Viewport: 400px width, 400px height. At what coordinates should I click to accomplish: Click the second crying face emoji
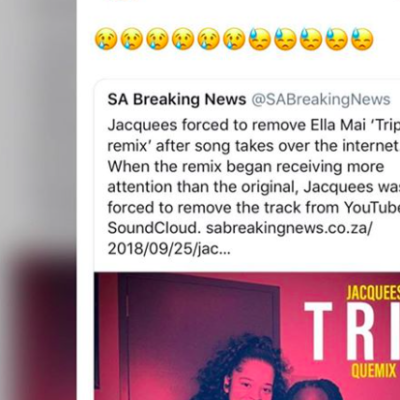132,39
